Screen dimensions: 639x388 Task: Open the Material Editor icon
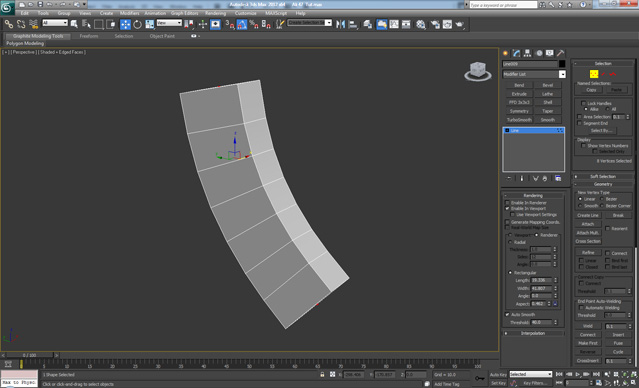tap(421, 24)
